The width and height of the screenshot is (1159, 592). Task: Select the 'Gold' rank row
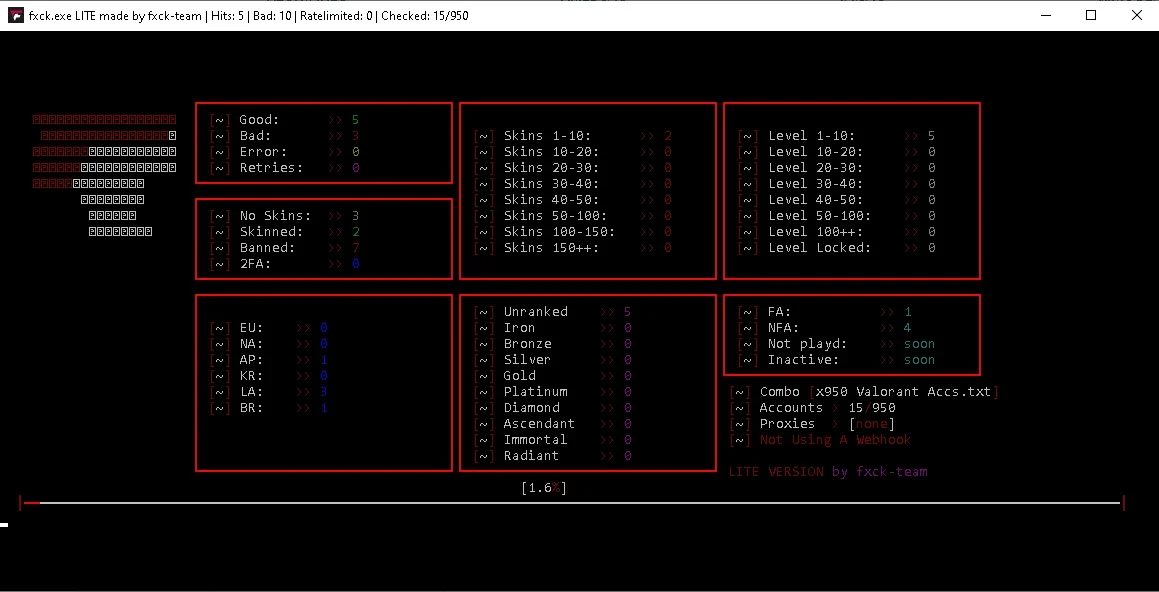pyautogui.click(x=553, y=375)
